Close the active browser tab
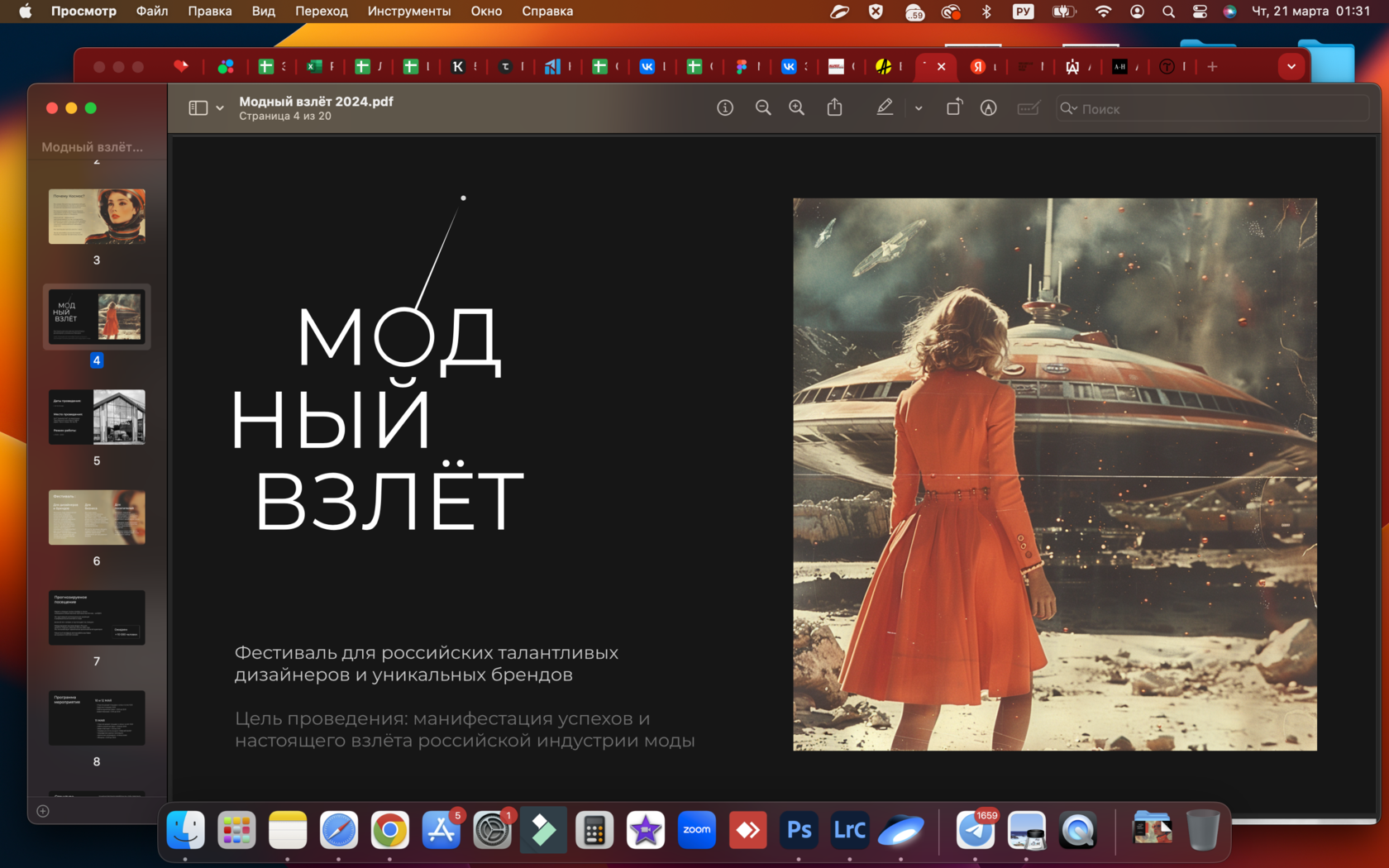This screenshot has width=1389, height=868. click(942, 66)
